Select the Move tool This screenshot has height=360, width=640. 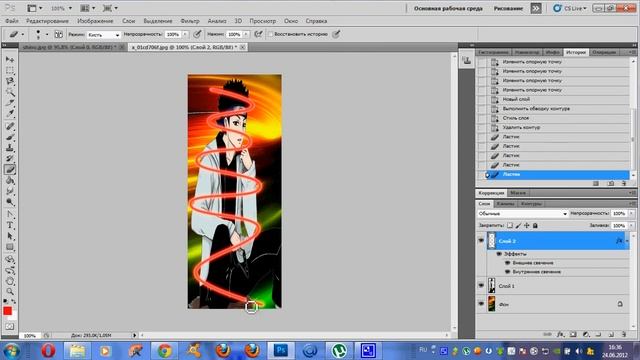10,60
